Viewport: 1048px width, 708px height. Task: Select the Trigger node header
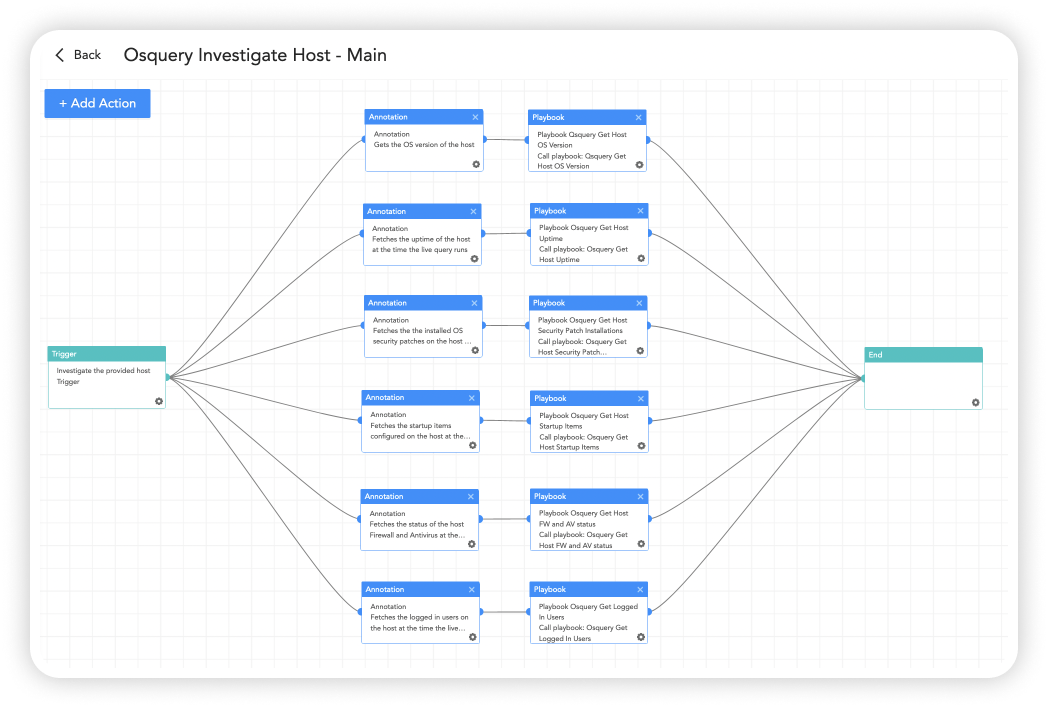click(x=107, y=354)
